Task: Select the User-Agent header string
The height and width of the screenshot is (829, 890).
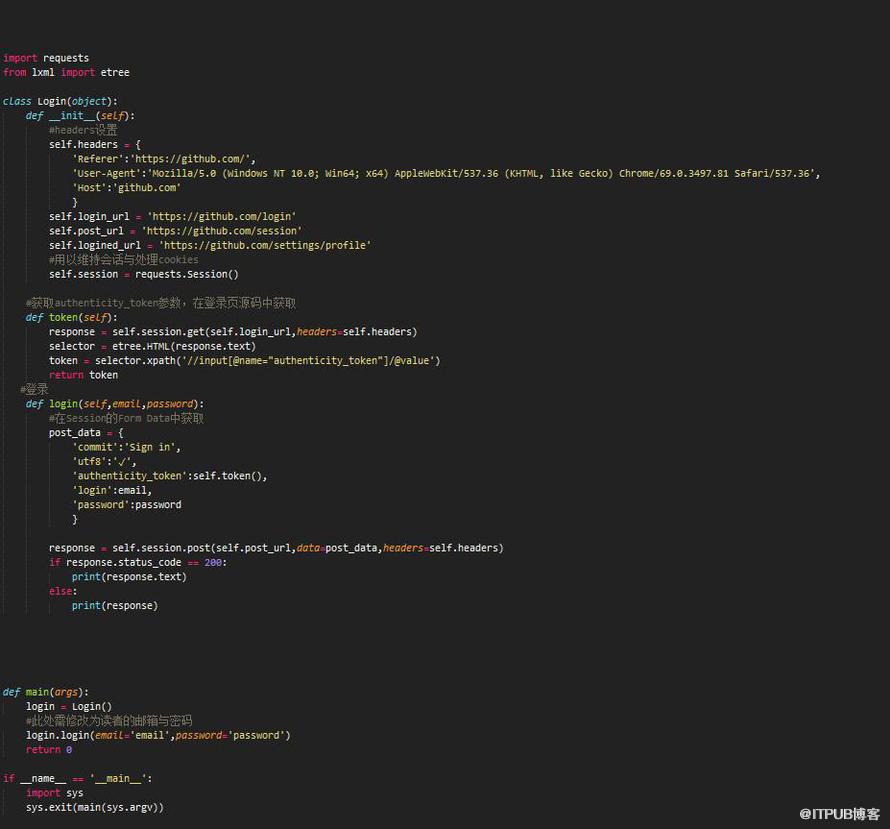Action: click(x=446, y=173)
